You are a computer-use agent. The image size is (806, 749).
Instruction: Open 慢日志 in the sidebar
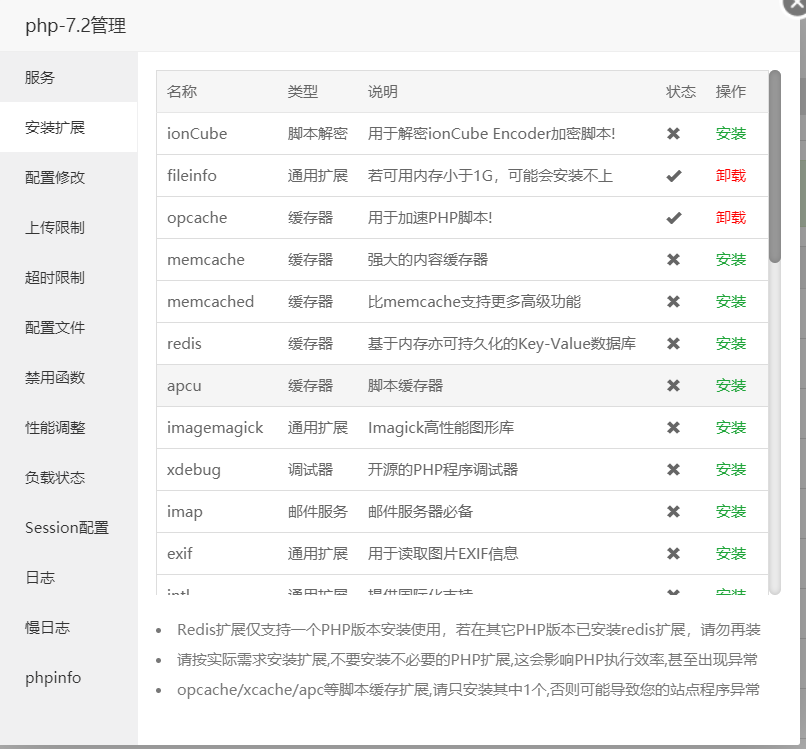(47, 627)
